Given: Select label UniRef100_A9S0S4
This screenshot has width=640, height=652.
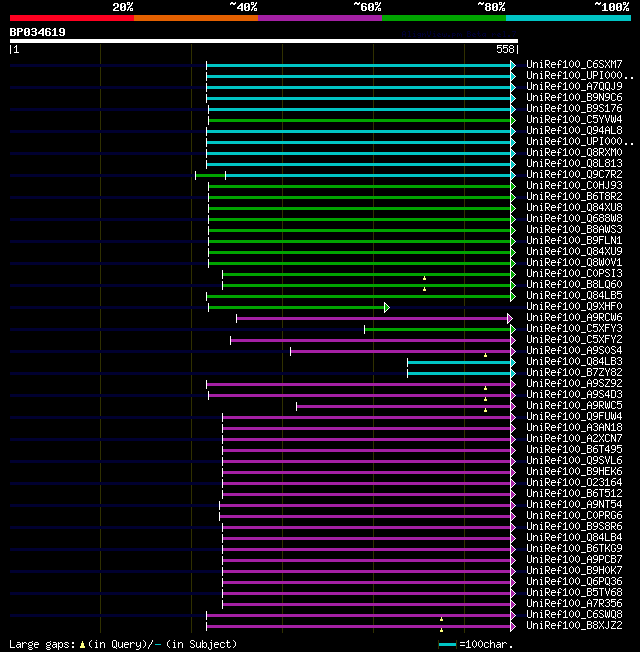Looking at the screenshot, I should coord(574,351).
